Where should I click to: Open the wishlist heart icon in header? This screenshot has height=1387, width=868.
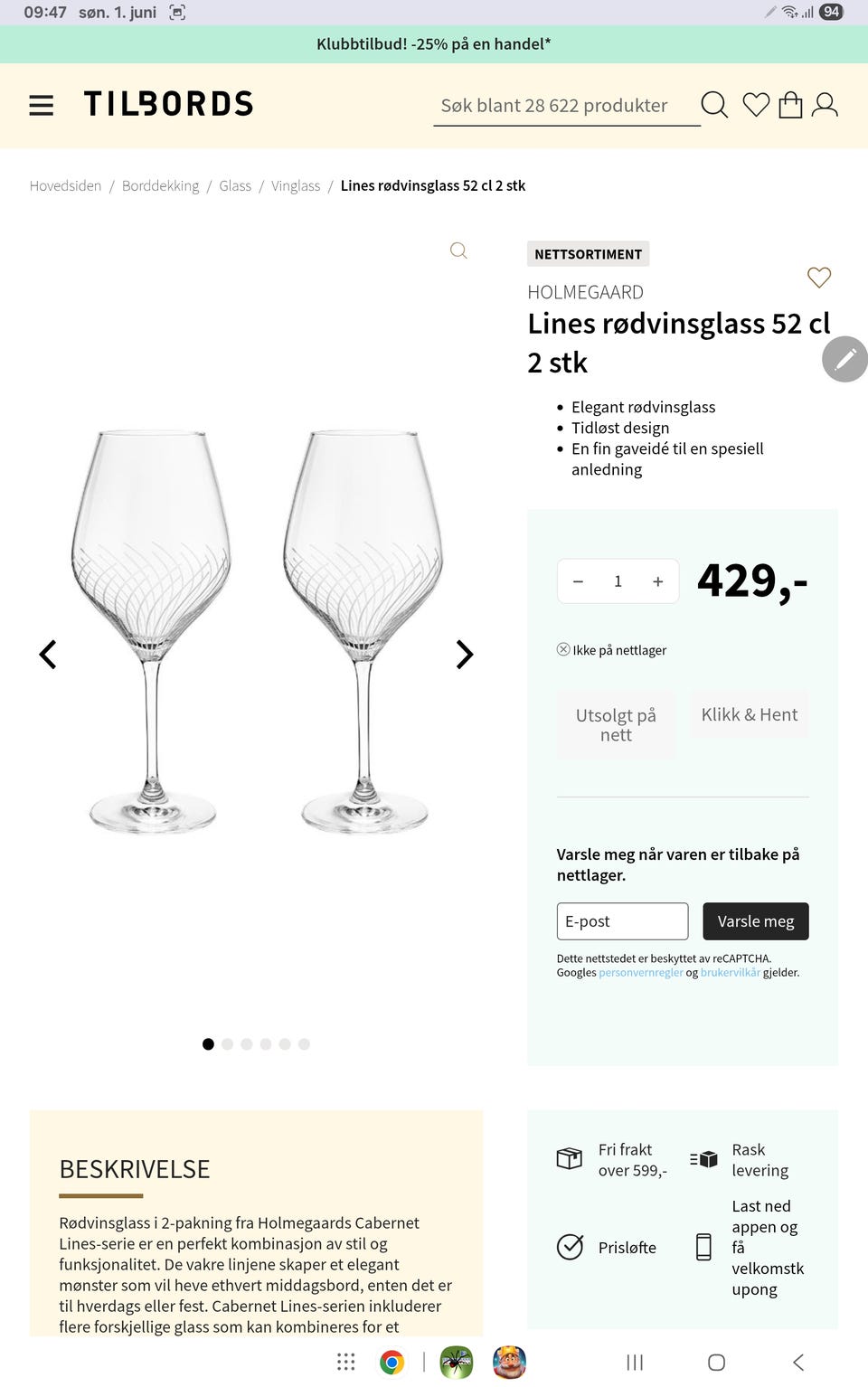click(757, 105)
